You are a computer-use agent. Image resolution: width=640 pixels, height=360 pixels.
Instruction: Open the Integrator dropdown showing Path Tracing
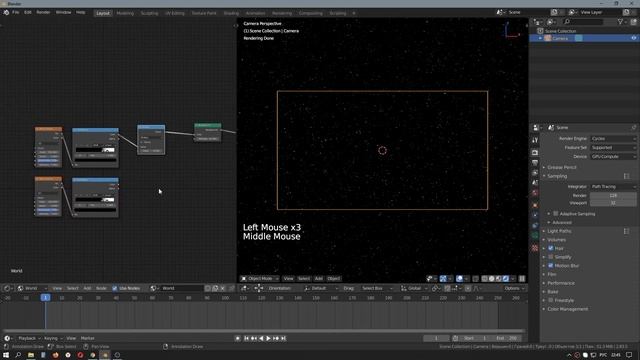613,187
